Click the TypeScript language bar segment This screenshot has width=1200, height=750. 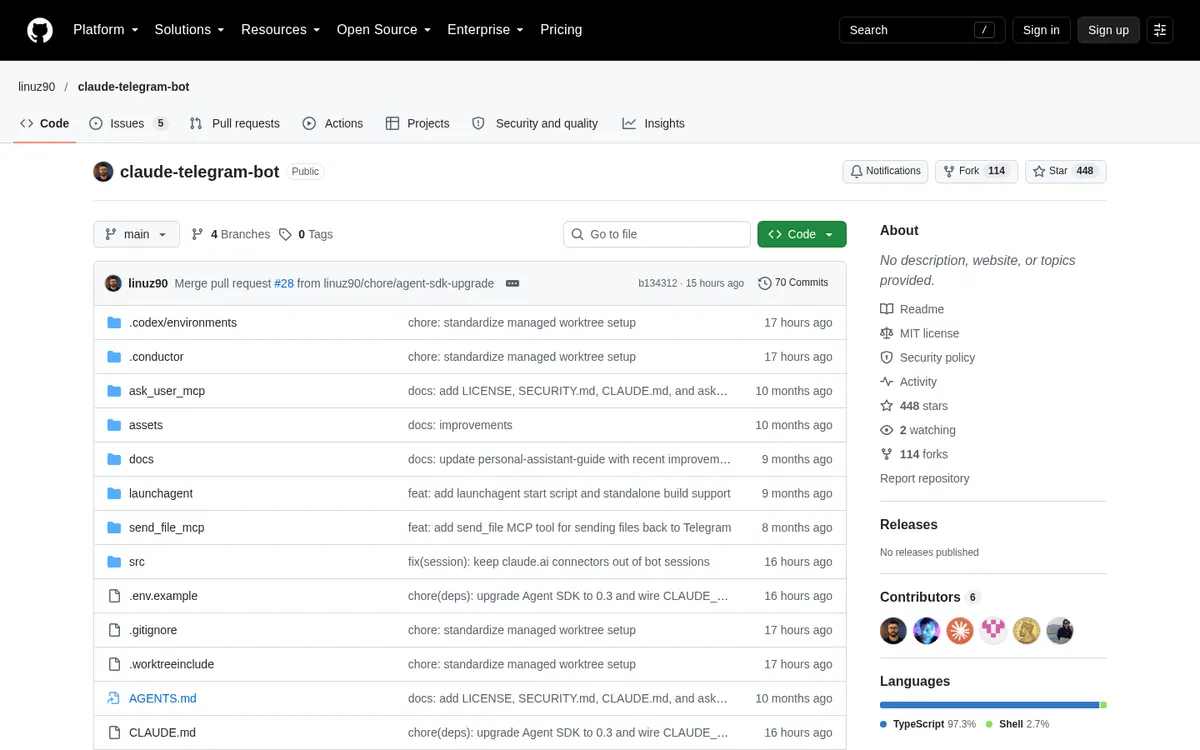point(989,705)
